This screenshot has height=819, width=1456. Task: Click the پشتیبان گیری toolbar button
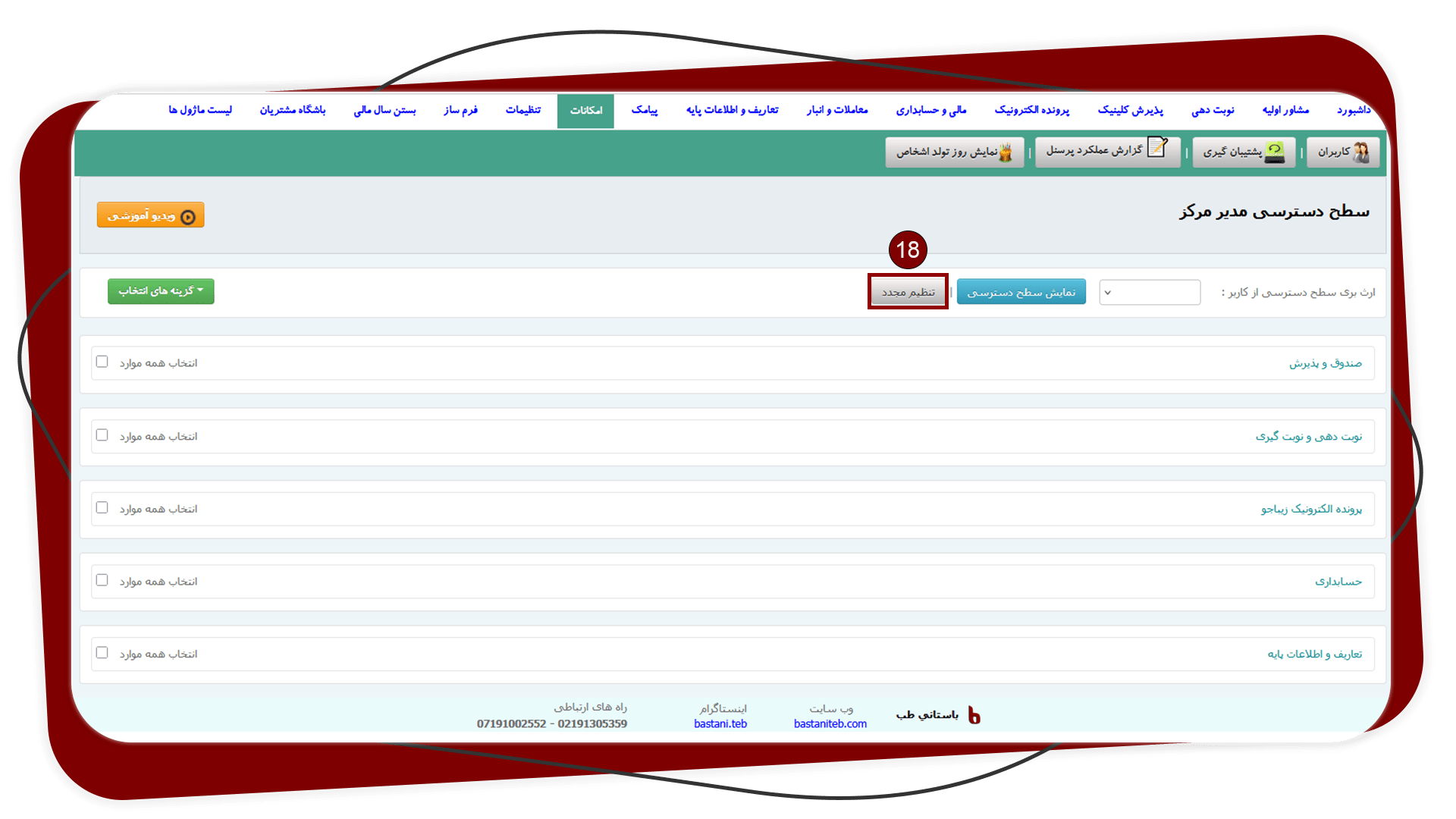[1244, 152]
